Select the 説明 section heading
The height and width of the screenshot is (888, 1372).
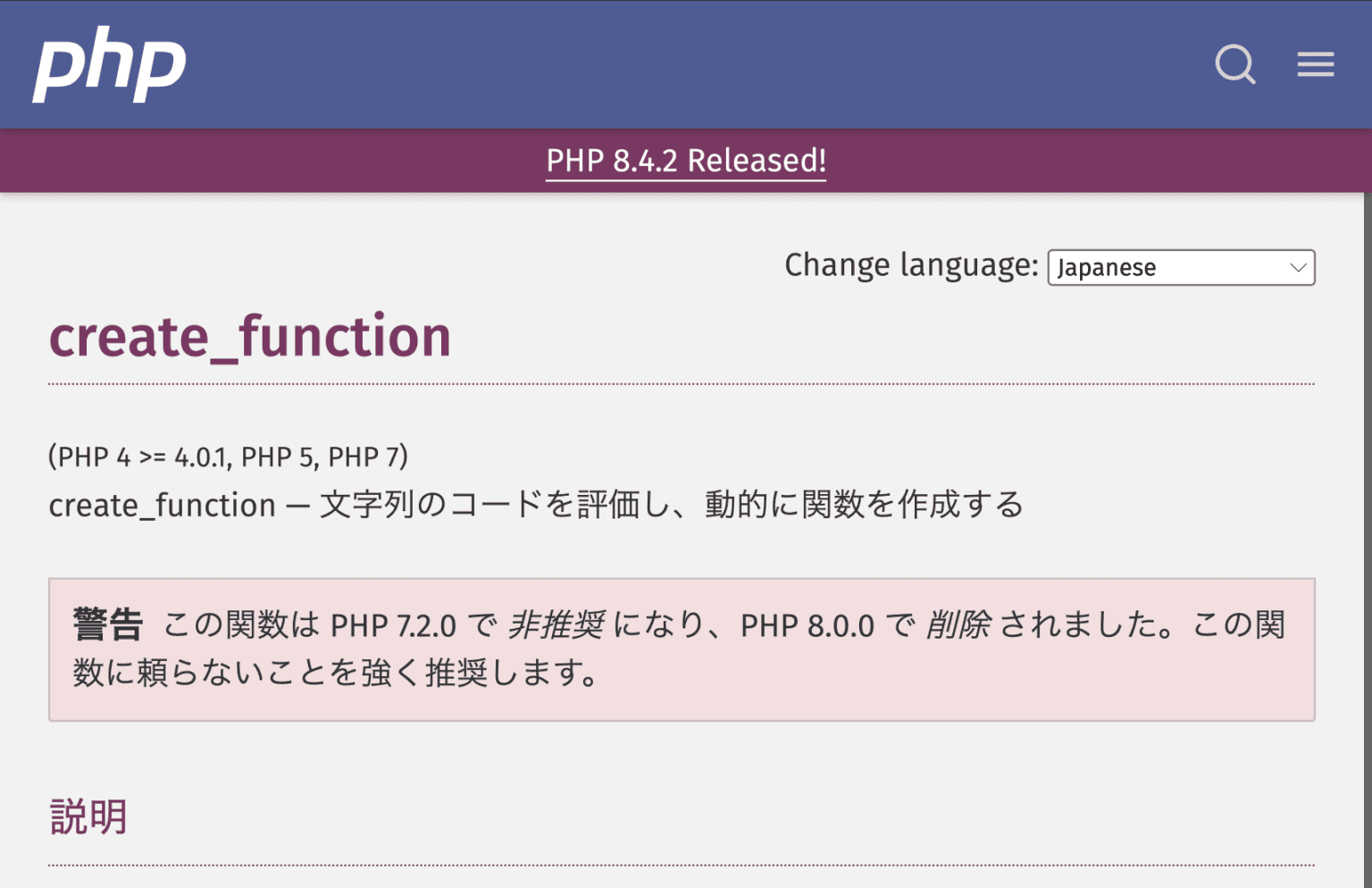tap(88, 816)
